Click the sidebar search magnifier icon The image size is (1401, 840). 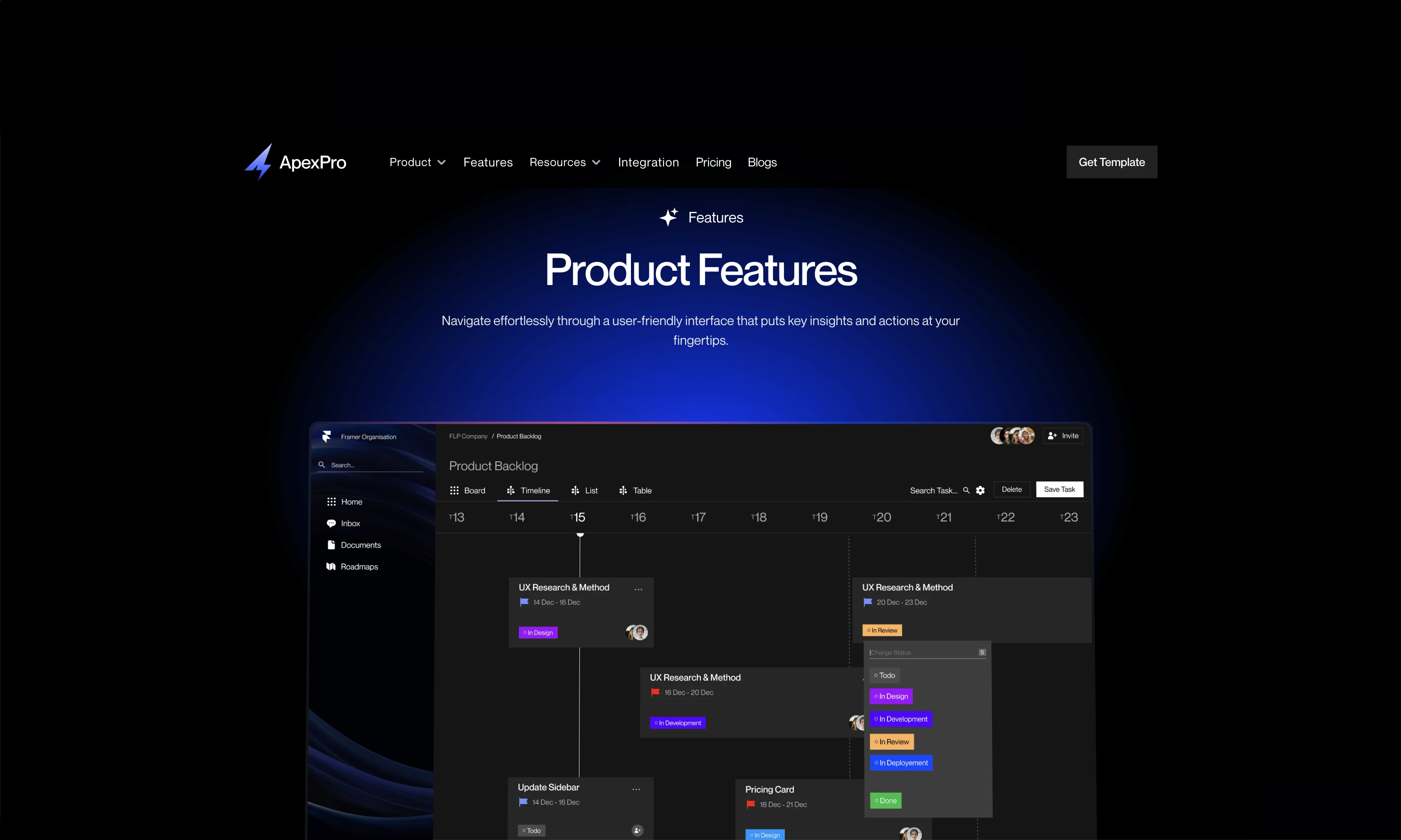coord(322,465)
